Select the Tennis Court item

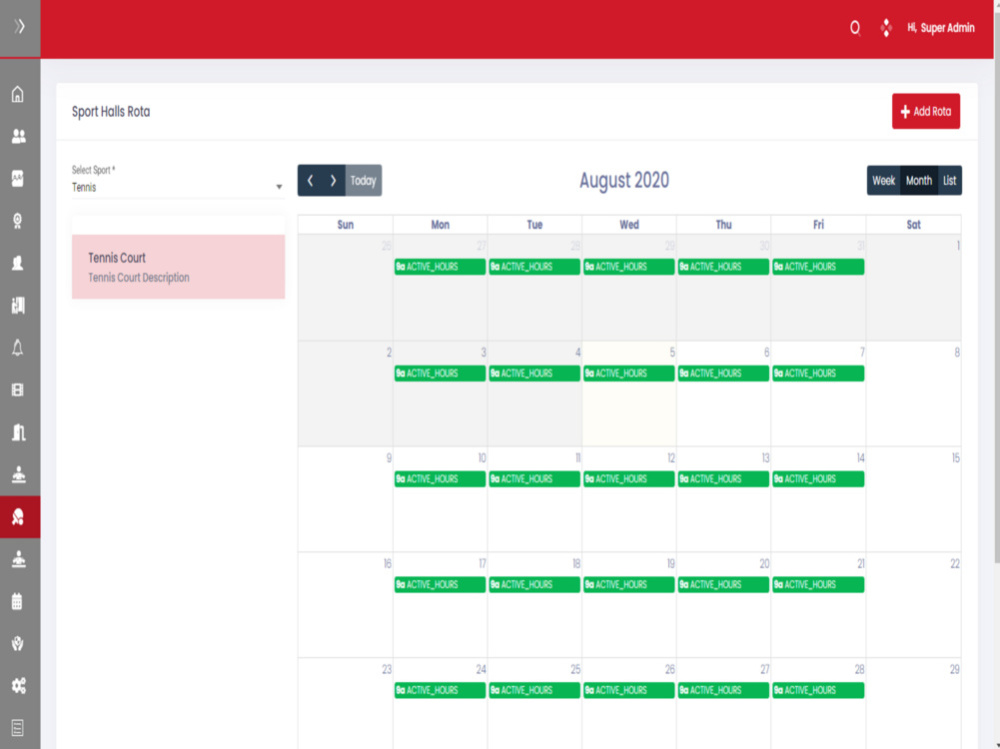177,267
